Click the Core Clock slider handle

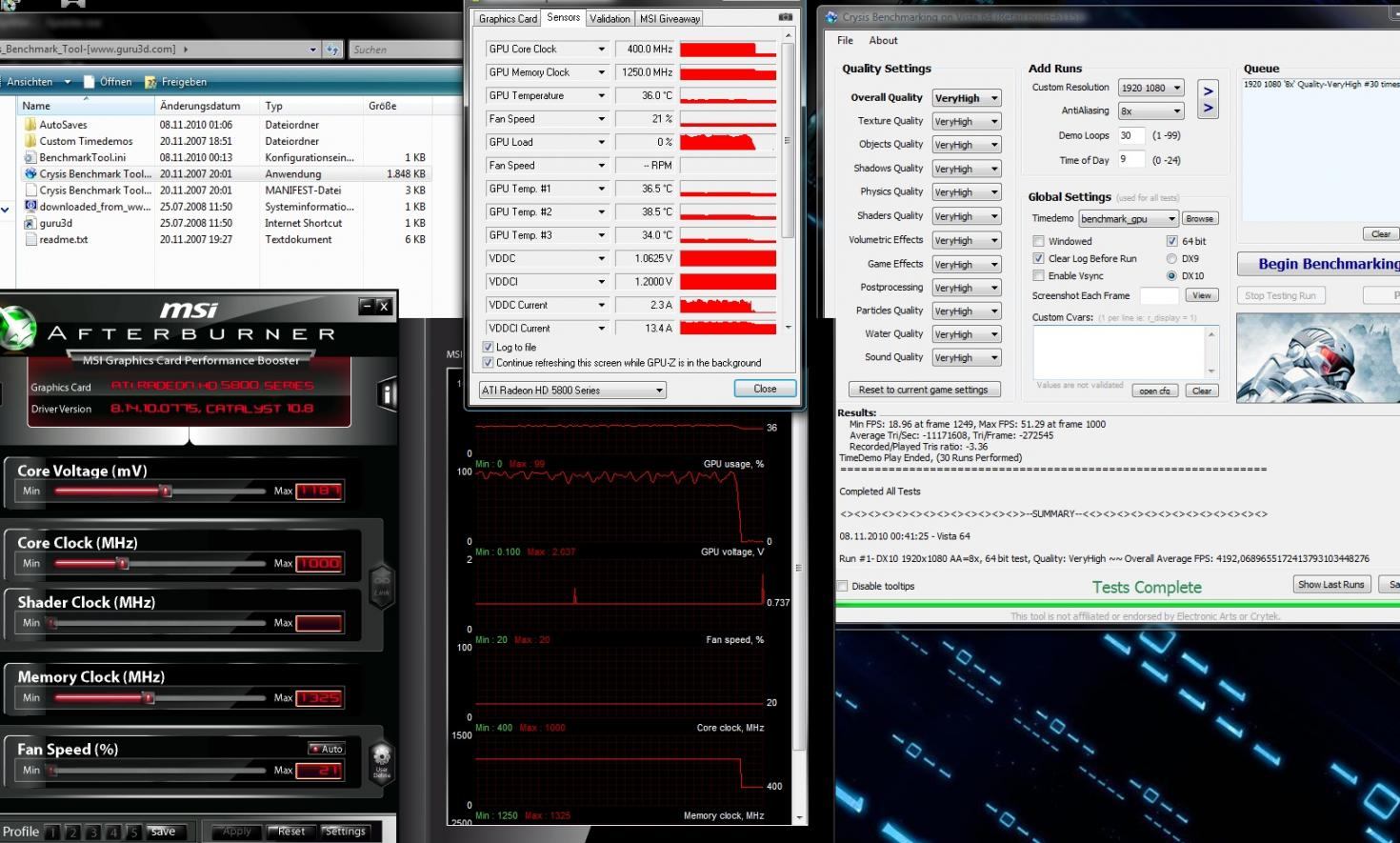pos(122,563)
